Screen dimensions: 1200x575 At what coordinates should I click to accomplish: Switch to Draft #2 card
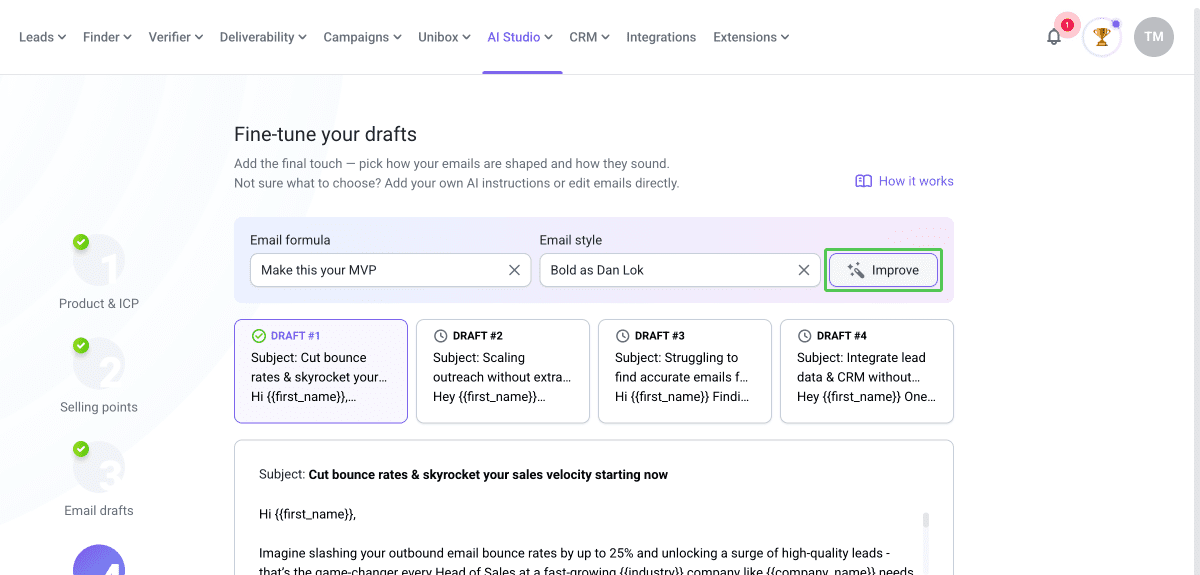click(502, 371)
